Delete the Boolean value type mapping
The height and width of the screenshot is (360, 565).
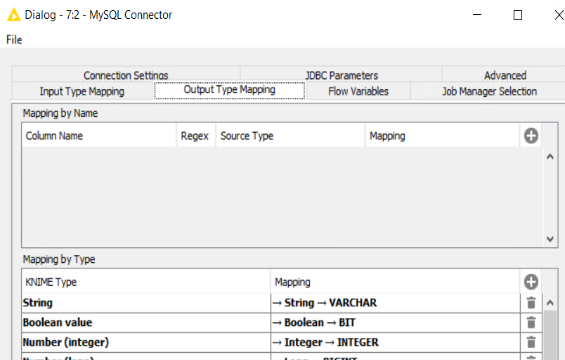tap(531, 323)
